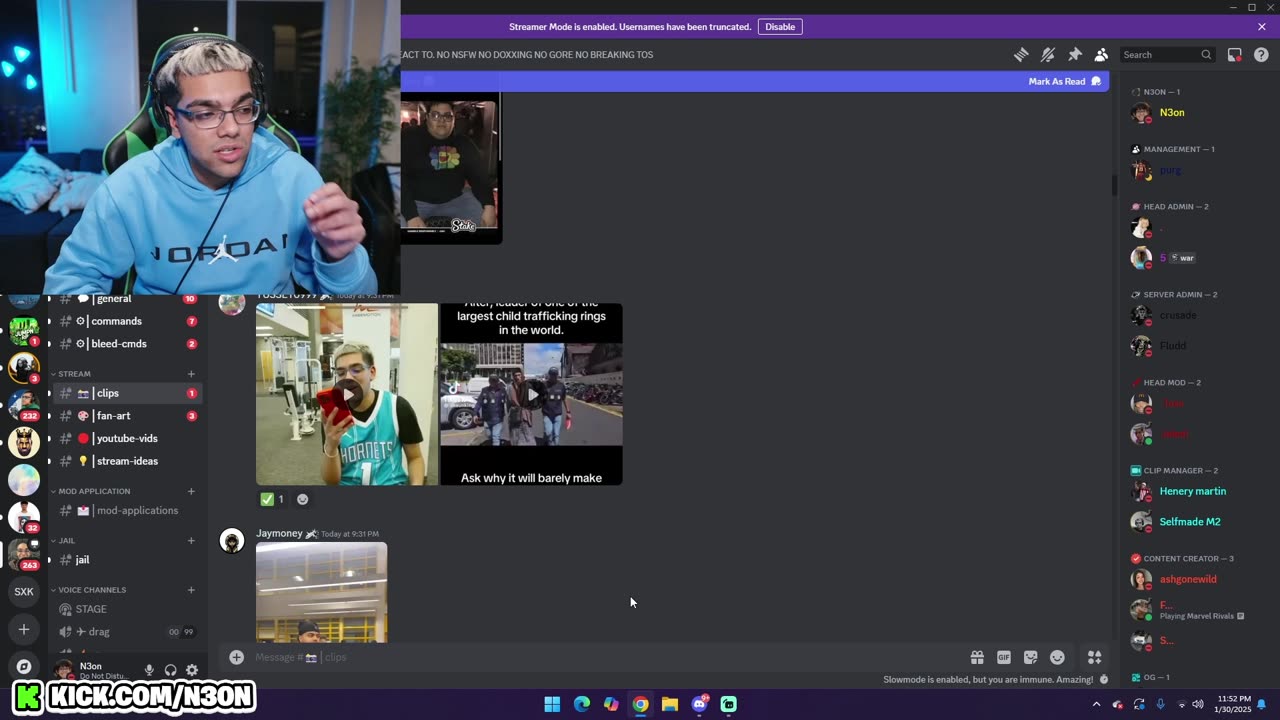Collapse the JAIL category
The height and width of the screenshot is (720, 1280).
pos(66,541)
